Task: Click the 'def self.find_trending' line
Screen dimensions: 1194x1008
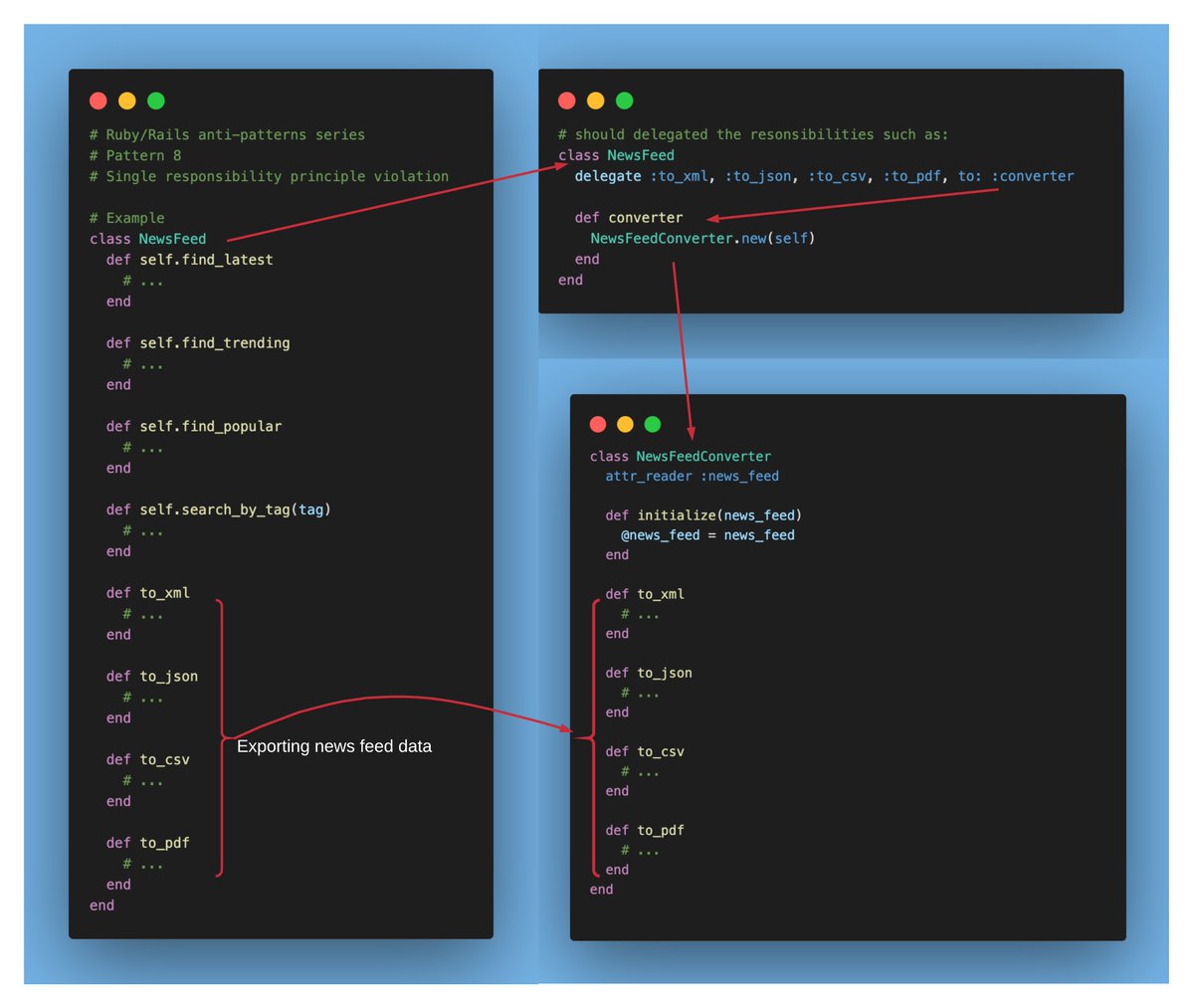Action: coord(198,343)
